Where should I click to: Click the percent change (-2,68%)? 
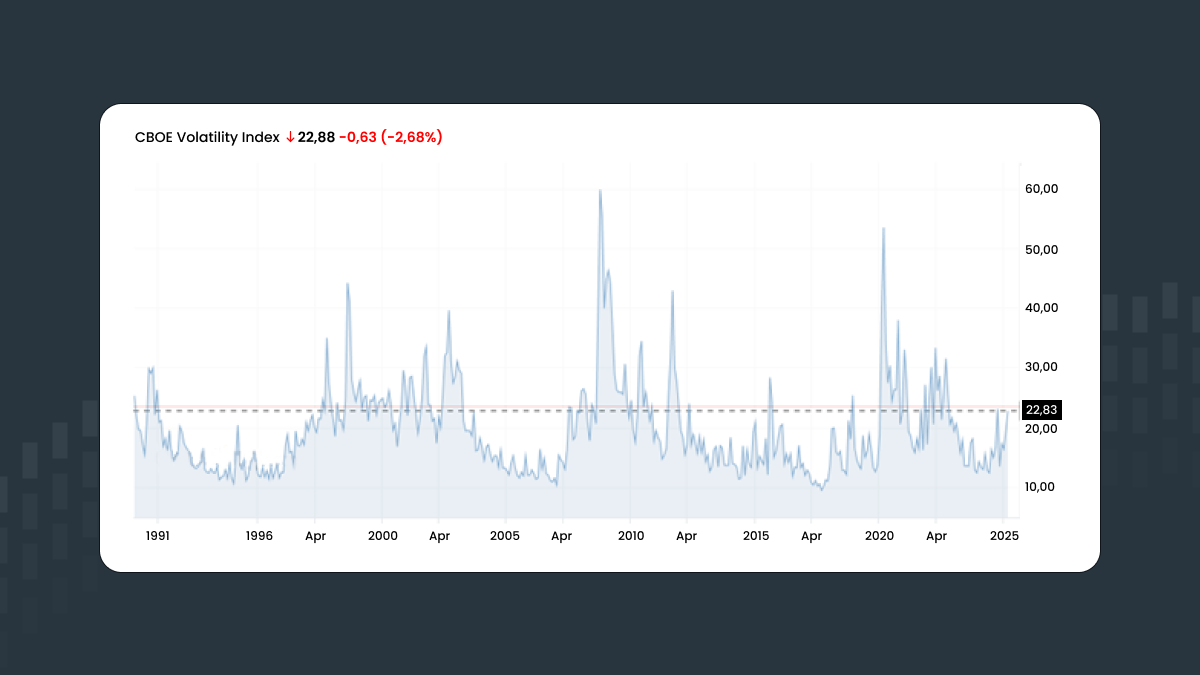click(412, 137)
